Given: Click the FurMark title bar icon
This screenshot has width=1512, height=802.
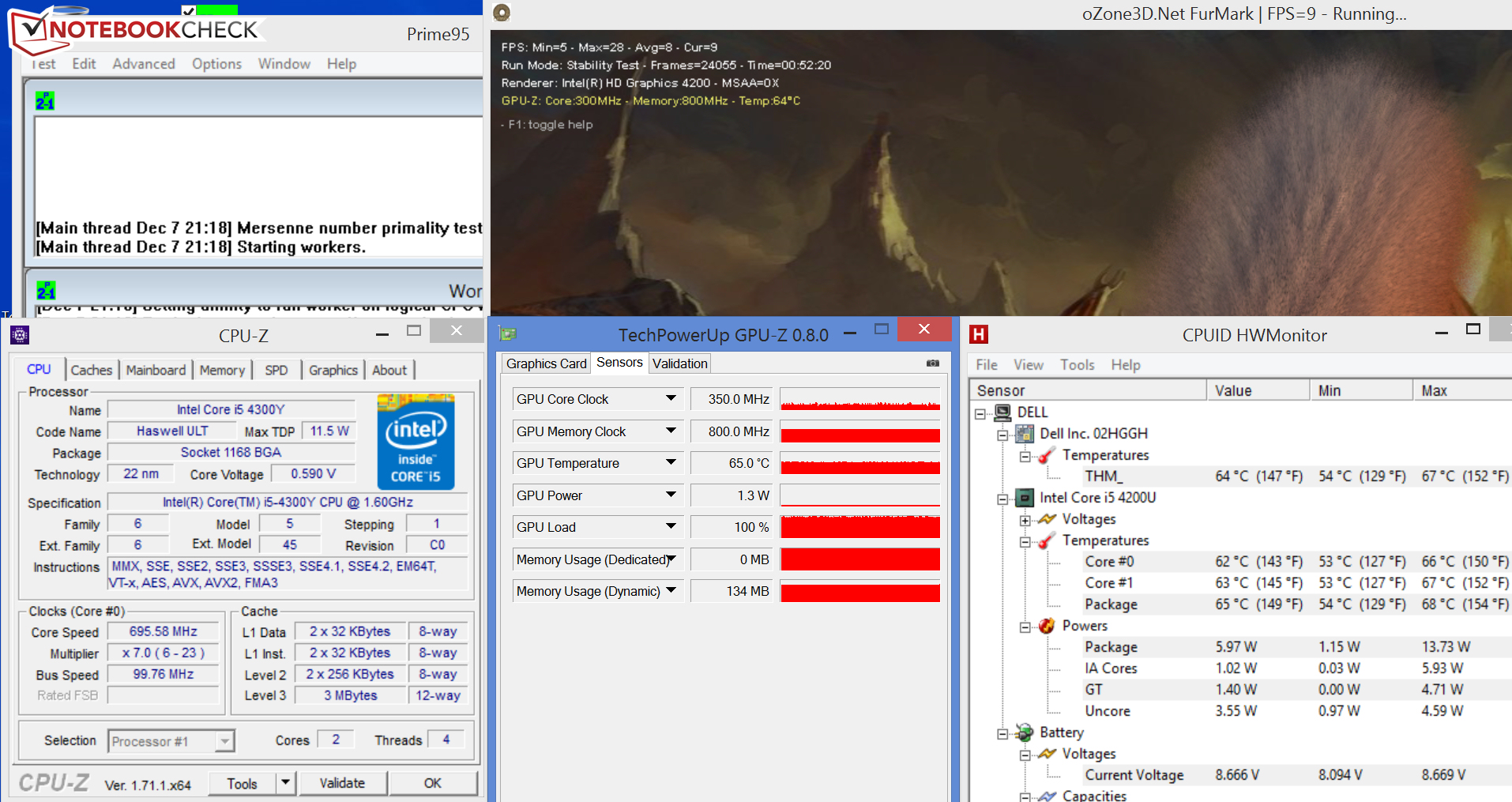Looking at the screenshot, I should pos(502,13).
